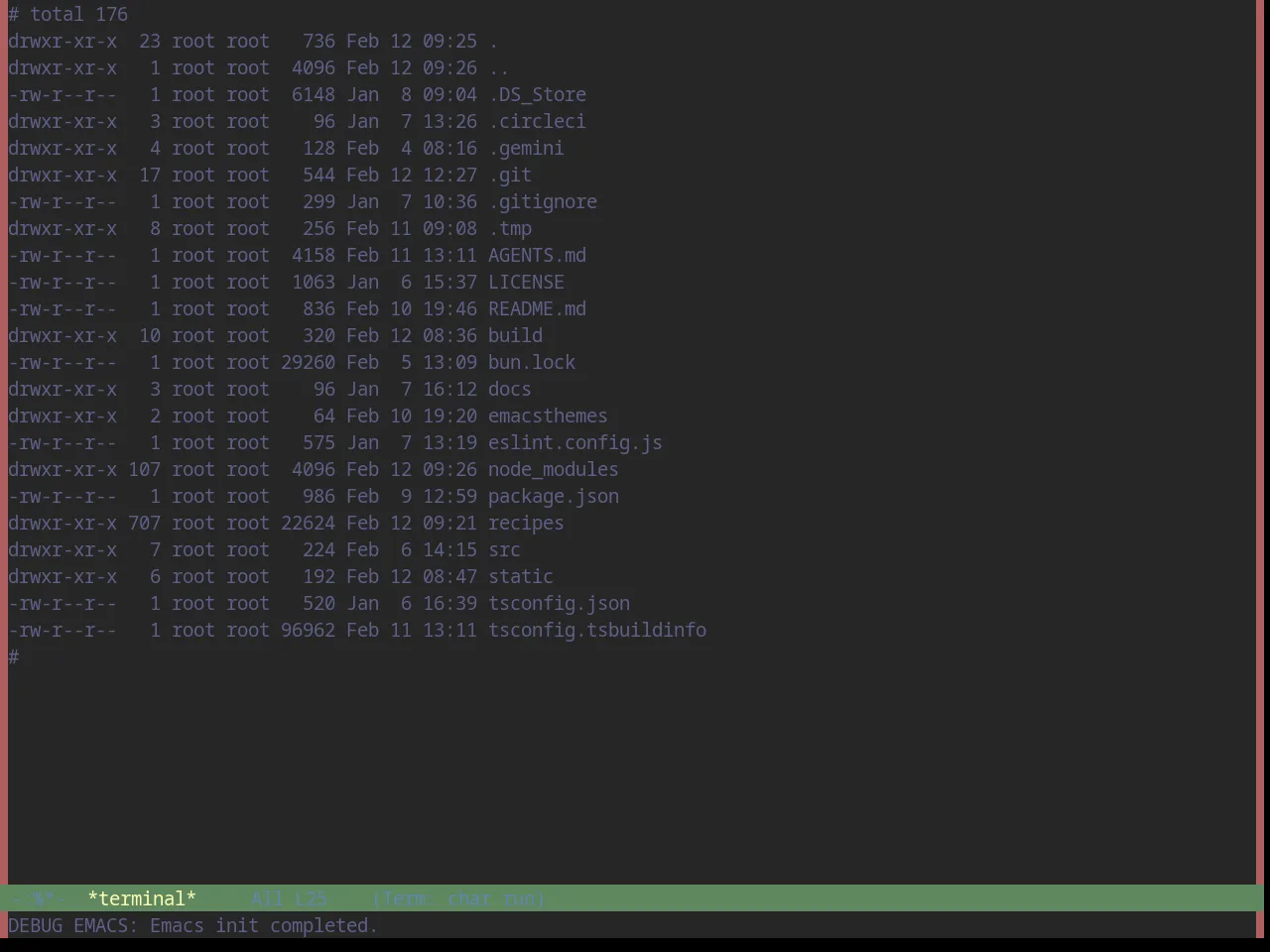The height and width of the screenshot is (952, 1270).
Task: Click the .DS_Store file name
Action: [x=537, y=94]
